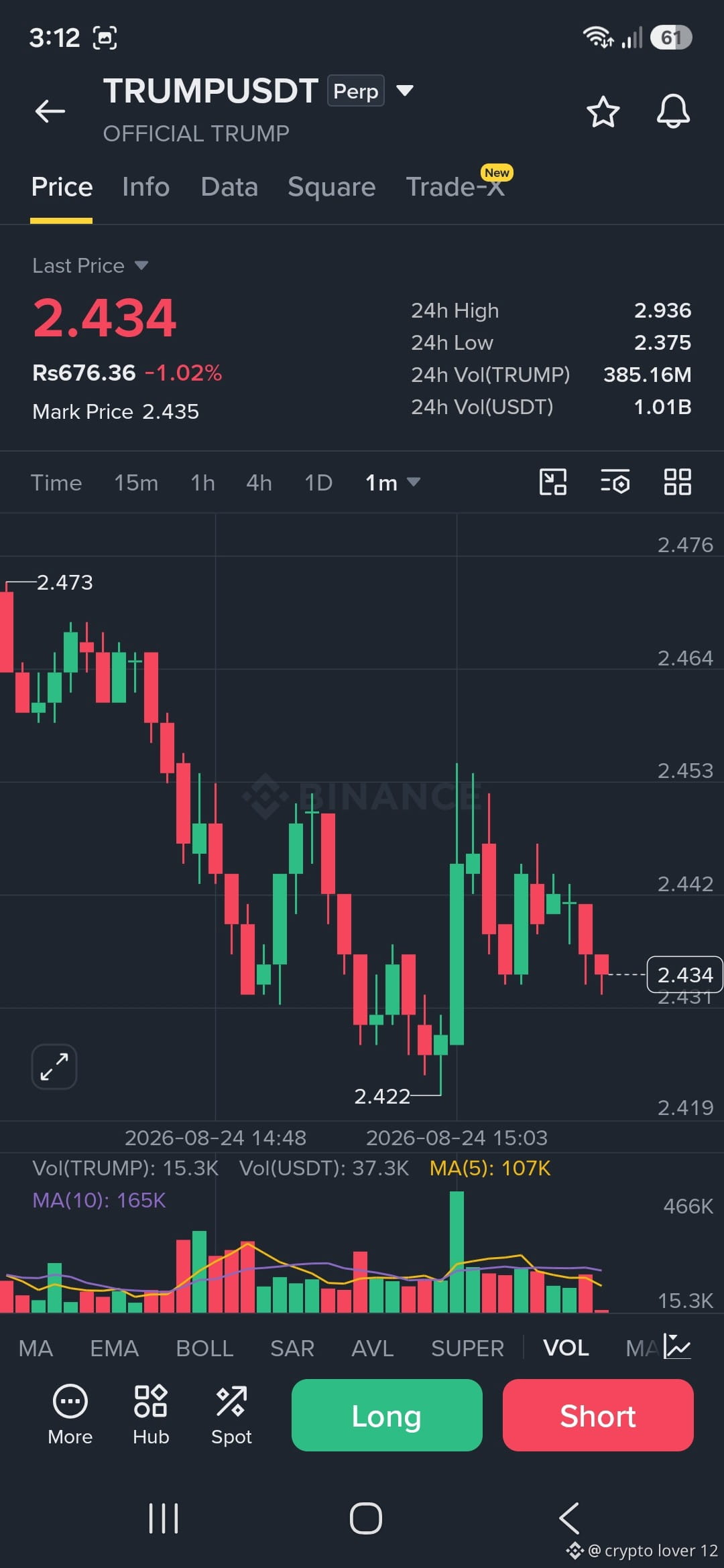Tap the -1.02% price change
724x1568 pixels.
pos(183,373)
